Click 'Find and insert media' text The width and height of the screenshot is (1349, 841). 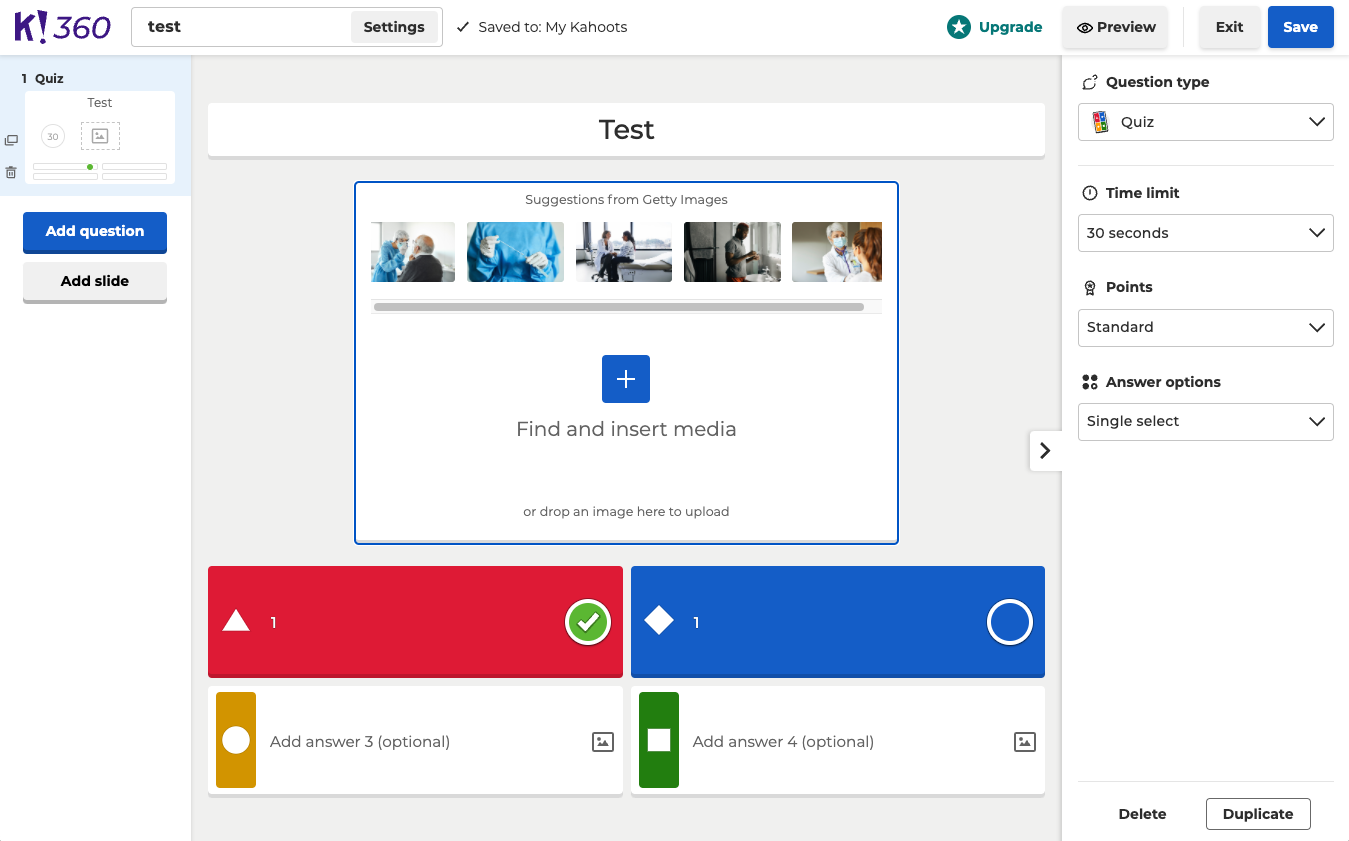(626, 429)
